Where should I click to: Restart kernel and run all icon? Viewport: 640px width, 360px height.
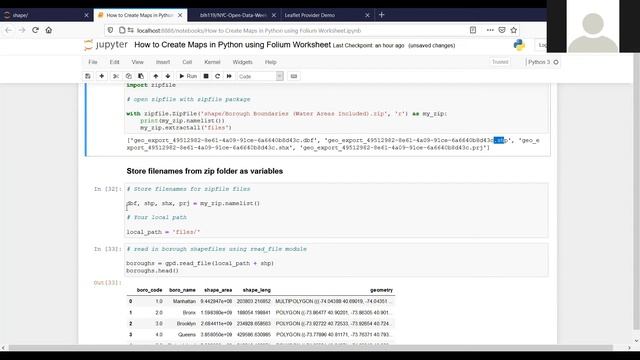click(229, 76)
